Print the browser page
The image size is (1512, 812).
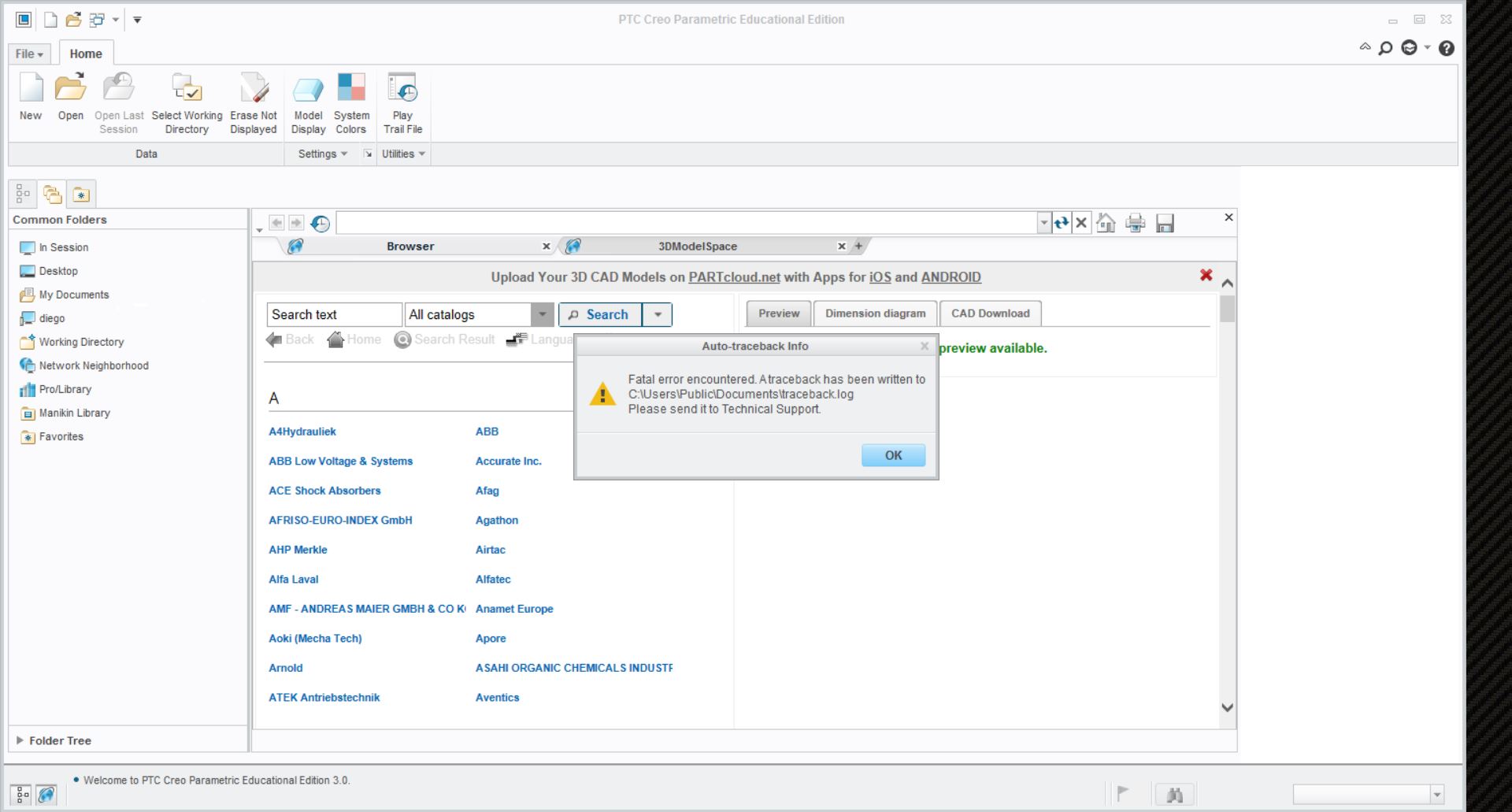click(1135, 223)
